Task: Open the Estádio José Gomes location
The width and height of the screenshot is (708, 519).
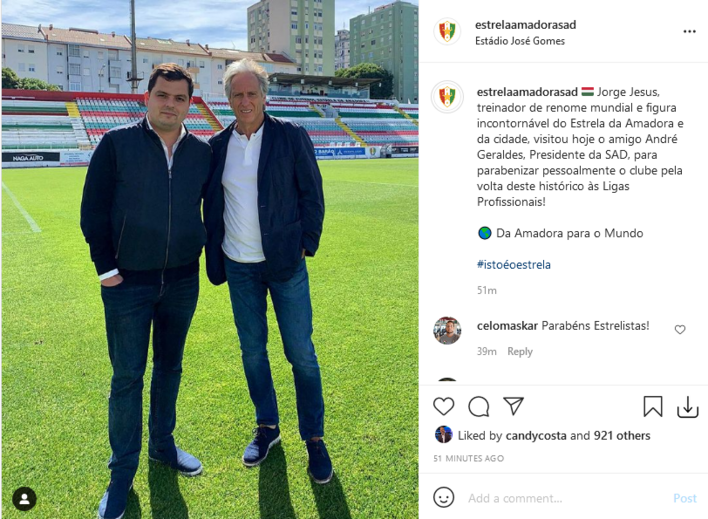Action: (520, 41)
